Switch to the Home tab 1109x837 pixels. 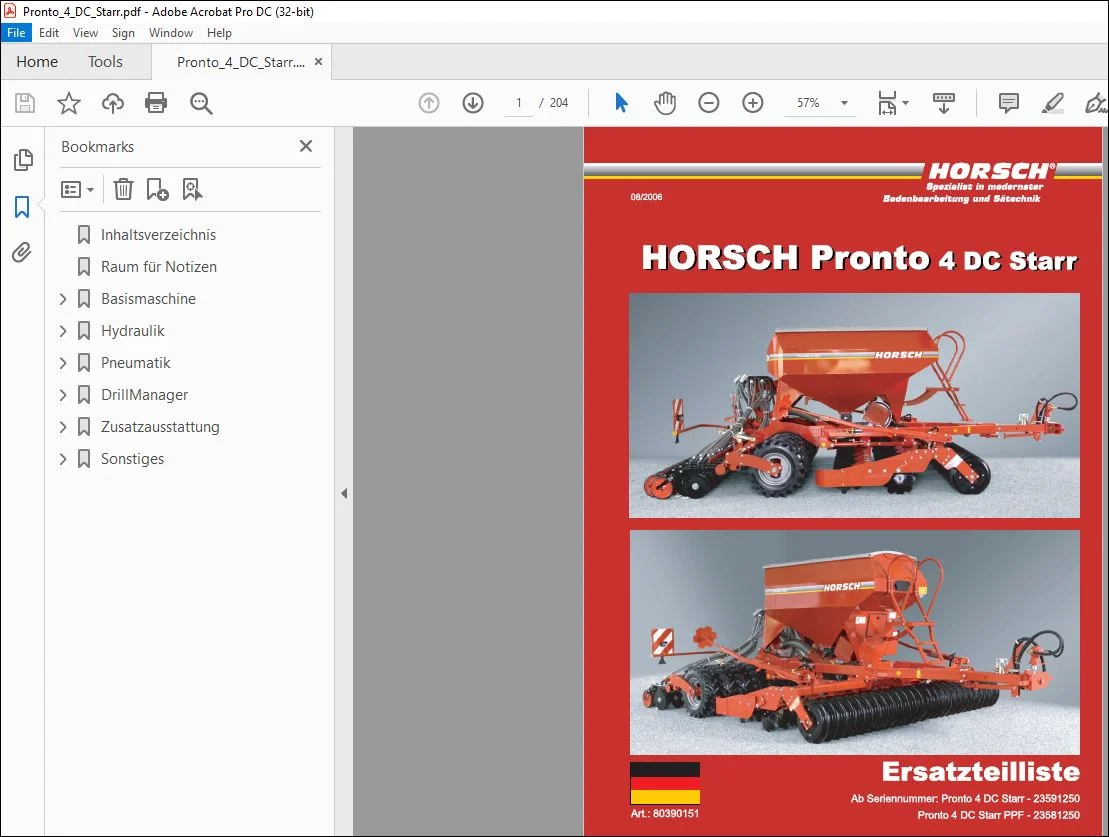(37, 62)
